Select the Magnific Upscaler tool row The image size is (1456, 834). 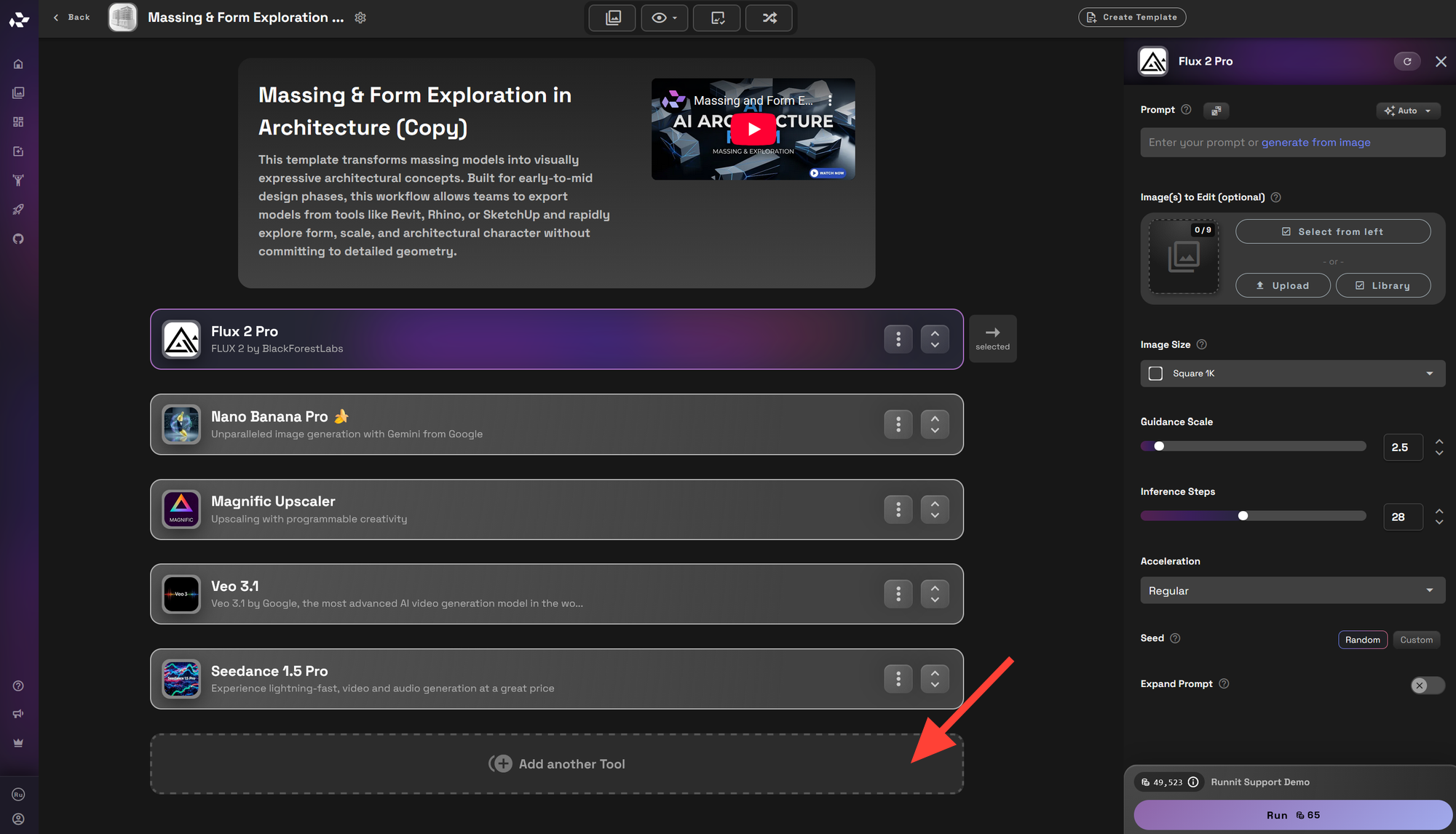(x=510, y=509)
